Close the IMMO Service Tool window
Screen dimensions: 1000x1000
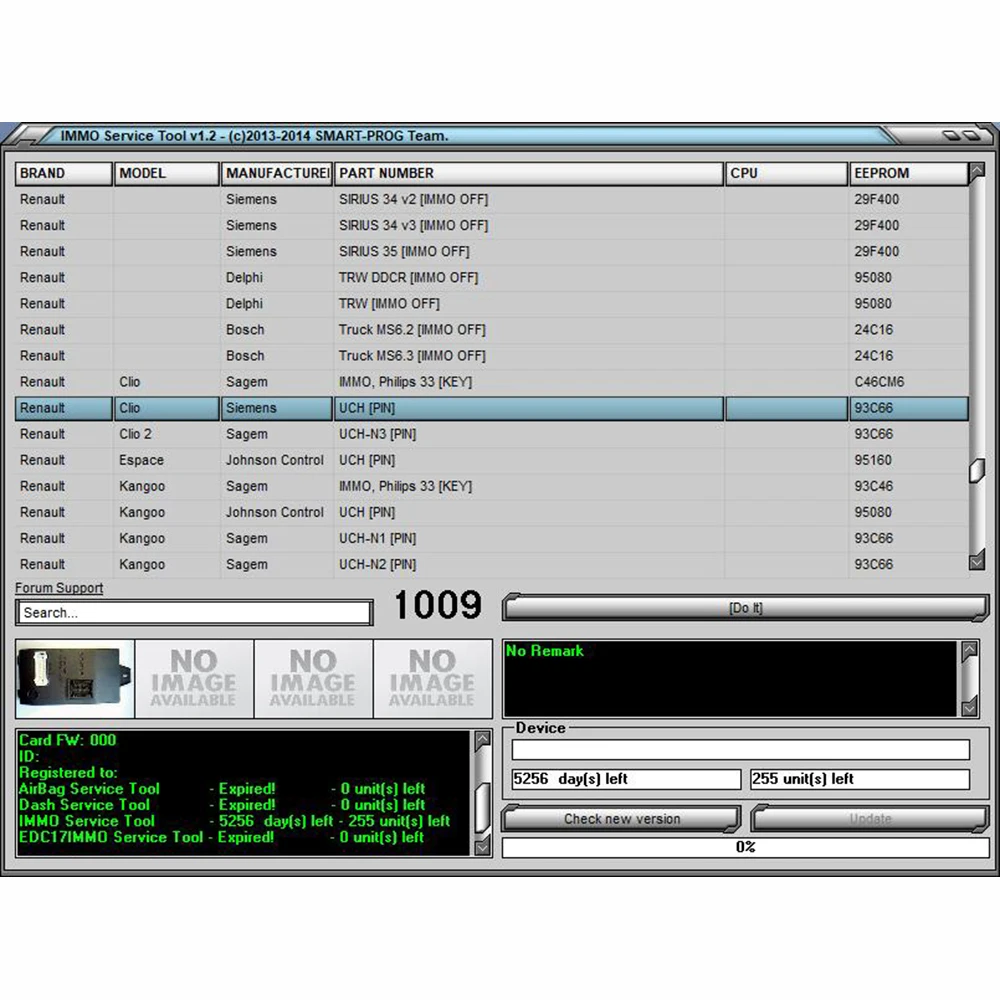tap(971, 135)
